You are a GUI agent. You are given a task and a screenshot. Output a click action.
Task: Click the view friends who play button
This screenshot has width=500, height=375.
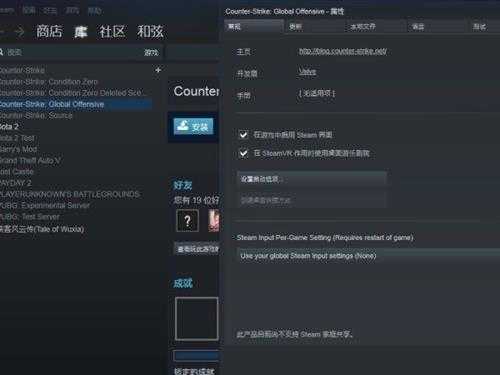click(x=197, y=249)
